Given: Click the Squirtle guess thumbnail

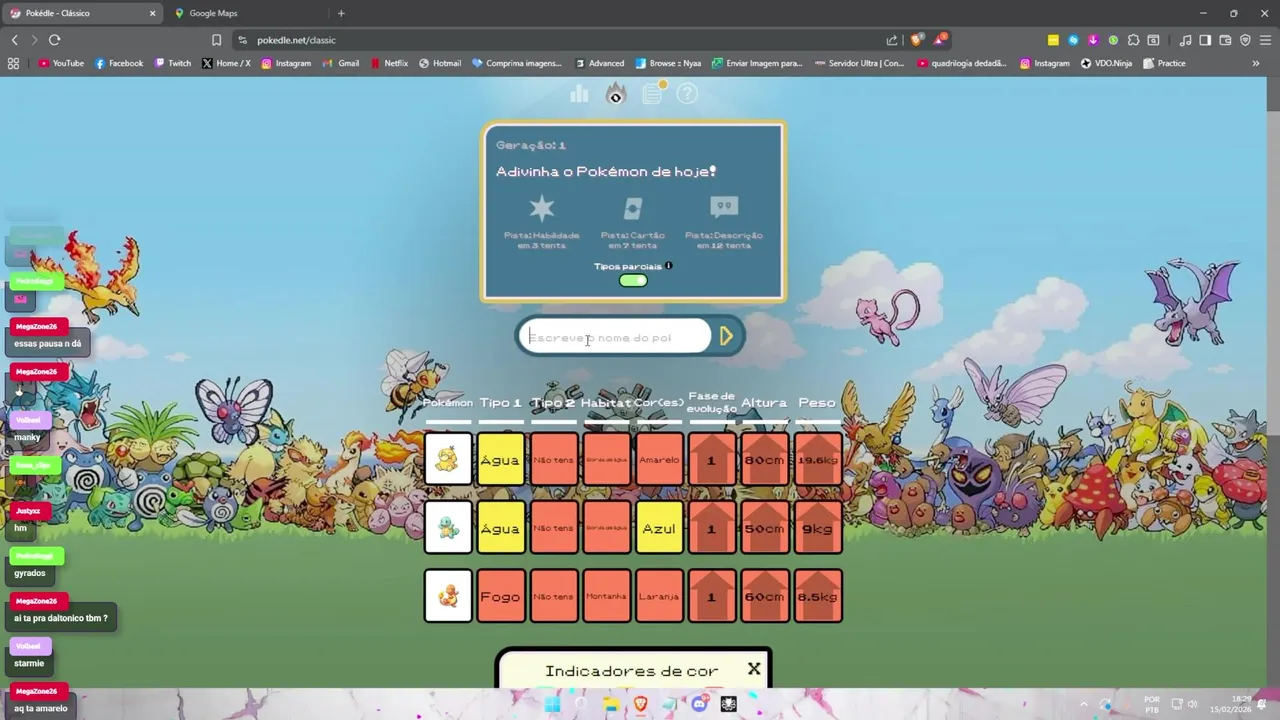Looking at the screenshot, I should click(x=448, y=528).
